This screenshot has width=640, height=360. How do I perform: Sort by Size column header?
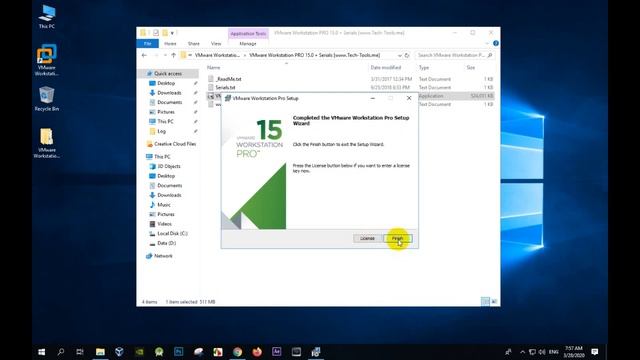tap(471, 67)
